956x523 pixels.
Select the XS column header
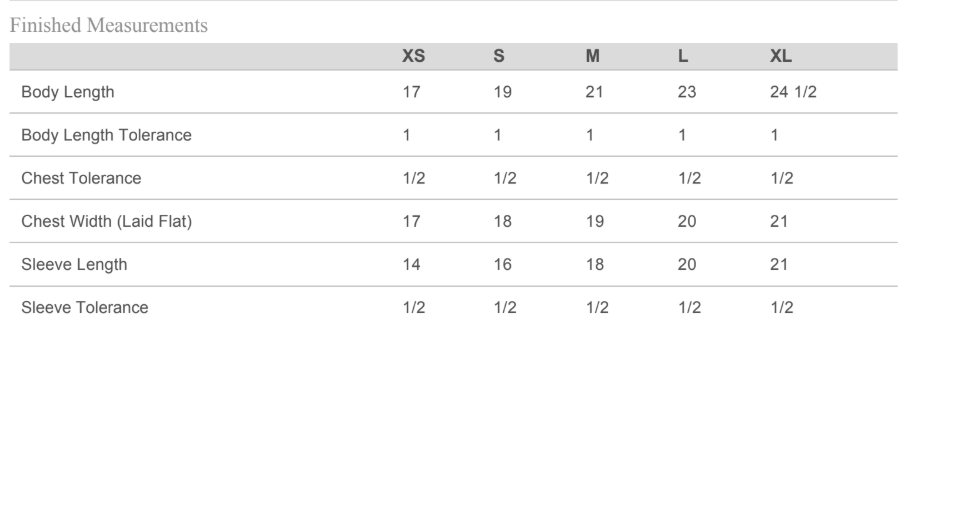[x=413, y=56]
